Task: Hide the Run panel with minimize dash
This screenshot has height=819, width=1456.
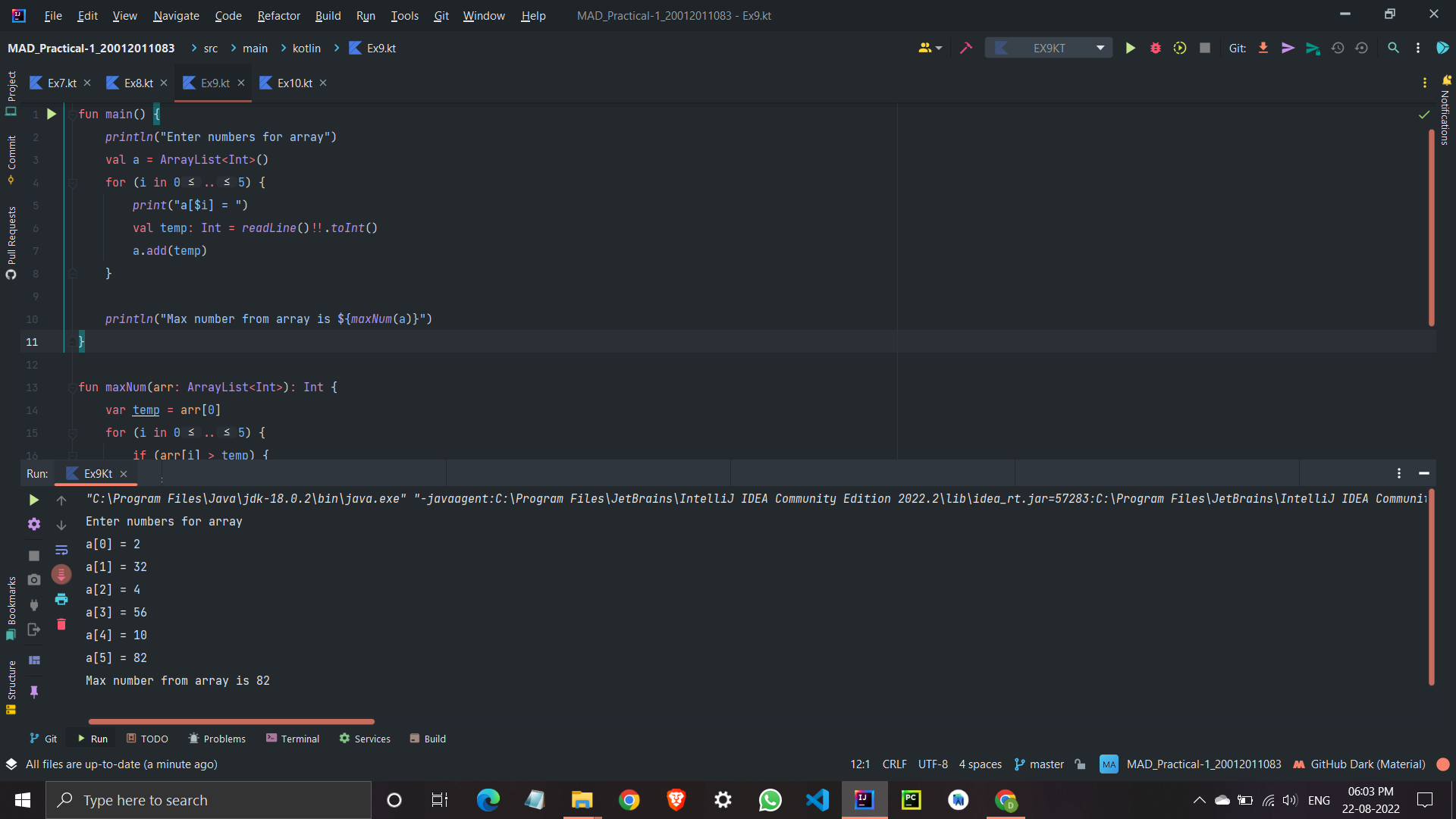Action: [x=1423, y=473]
